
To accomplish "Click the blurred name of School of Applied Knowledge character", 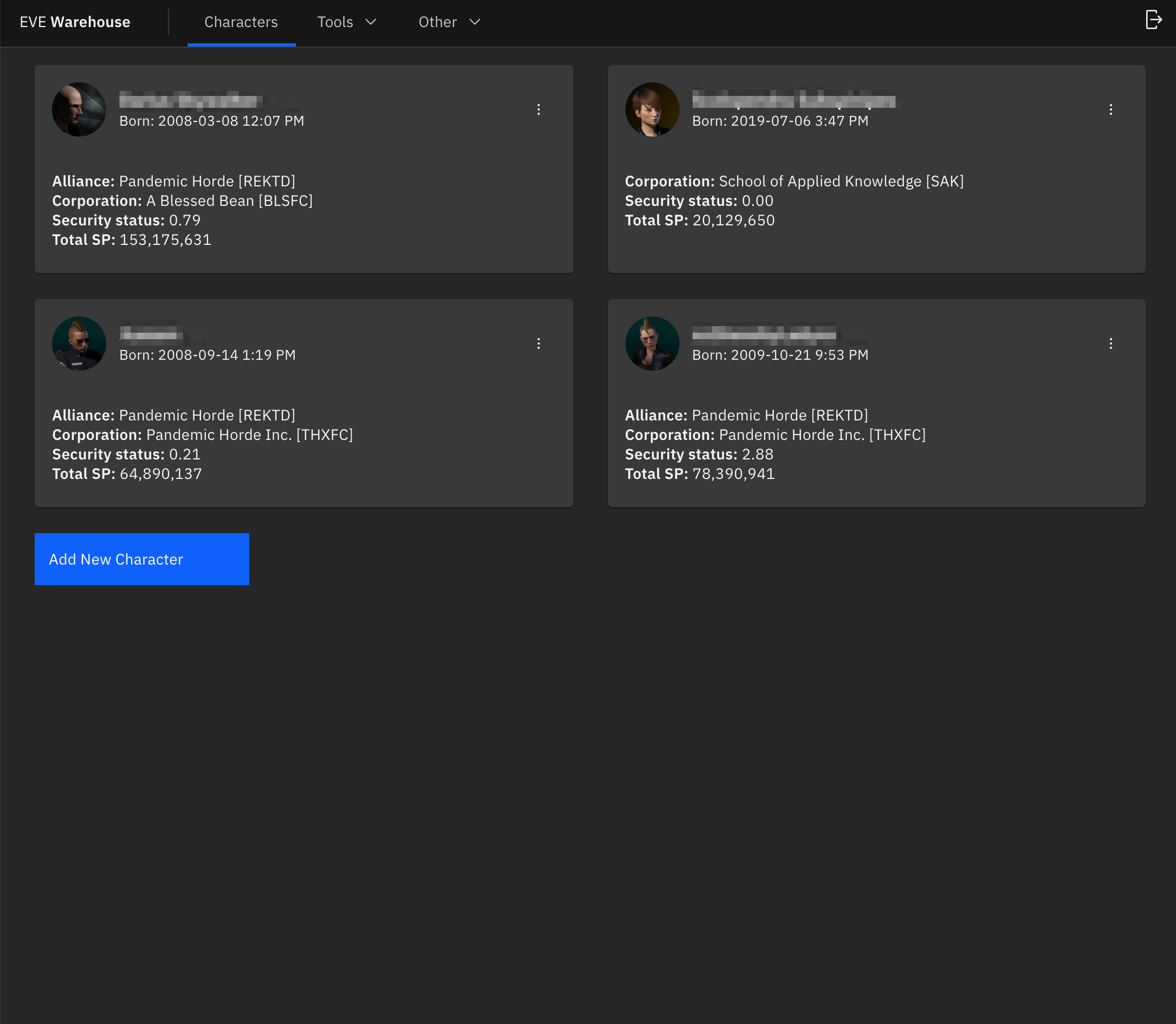I will coord(794,100).
